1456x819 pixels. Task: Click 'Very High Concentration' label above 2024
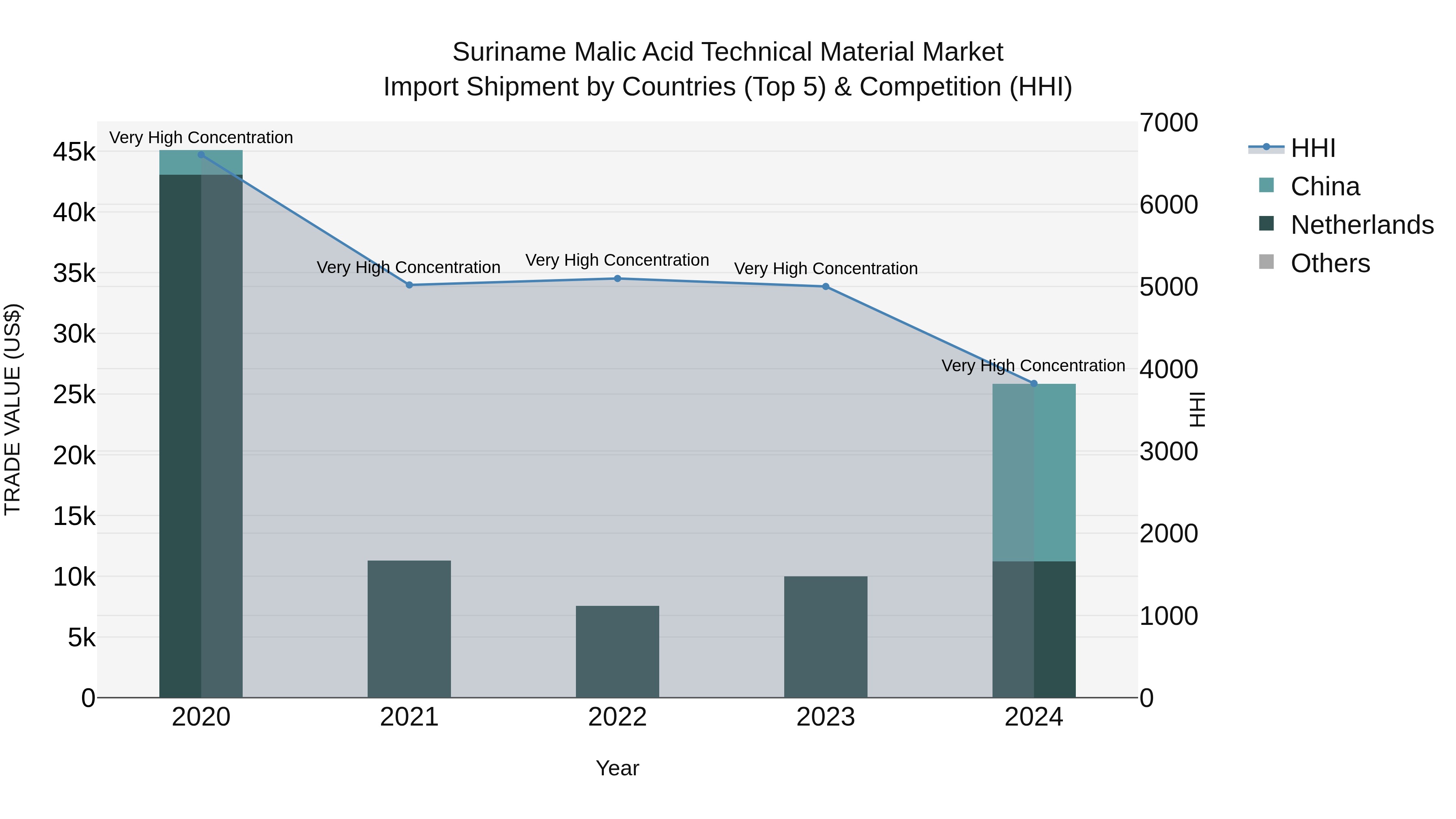click(x=1033, y=366)
